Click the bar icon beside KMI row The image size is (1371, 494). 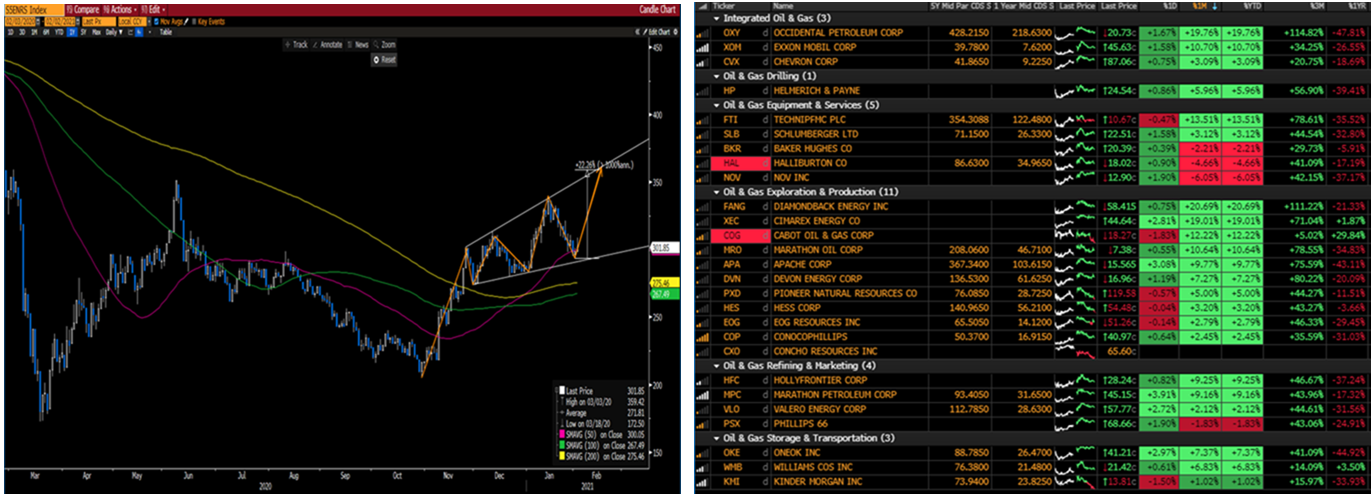[701, 481]
